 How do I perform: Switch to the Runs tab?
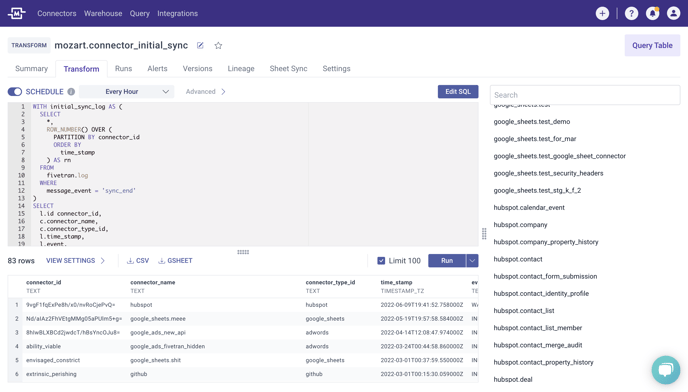point(123,68)
